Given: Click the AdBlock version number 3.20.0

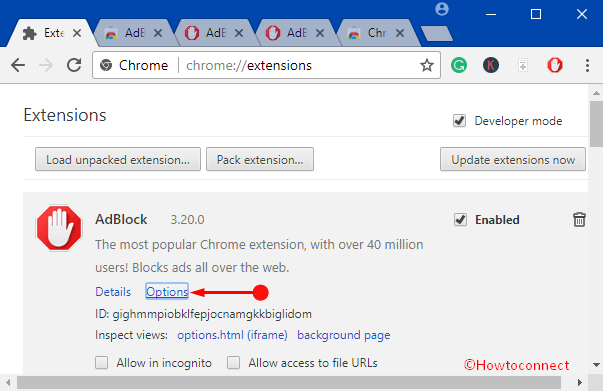Looking at the screenshot, I should (187, 220).
